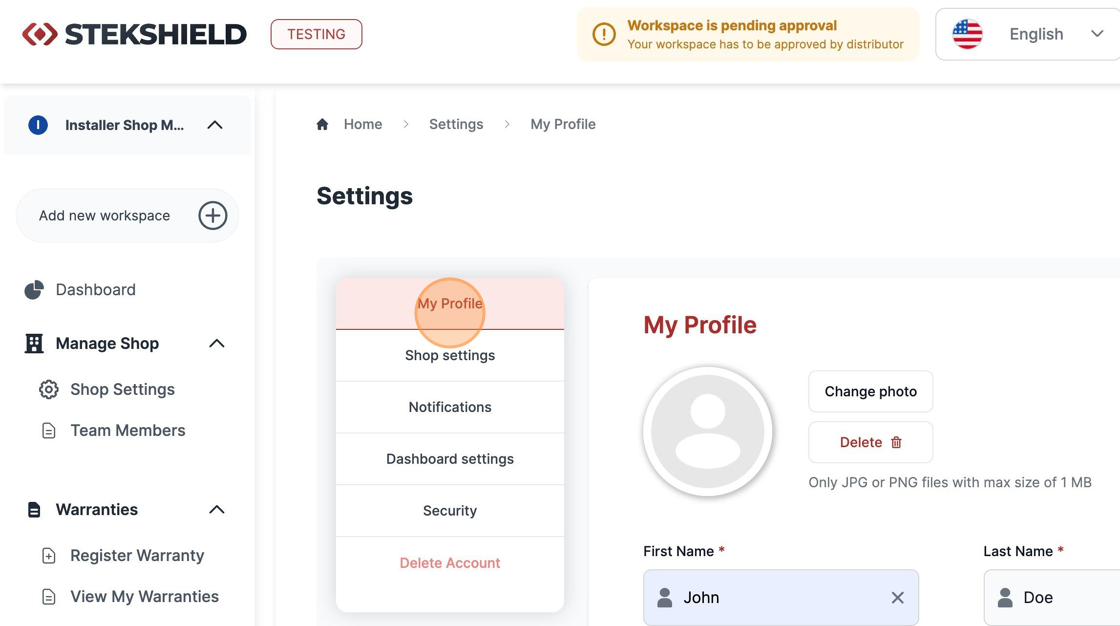
Task: Click the Warranties file icon
Action: pyautogui.click(x=34, y=510)
